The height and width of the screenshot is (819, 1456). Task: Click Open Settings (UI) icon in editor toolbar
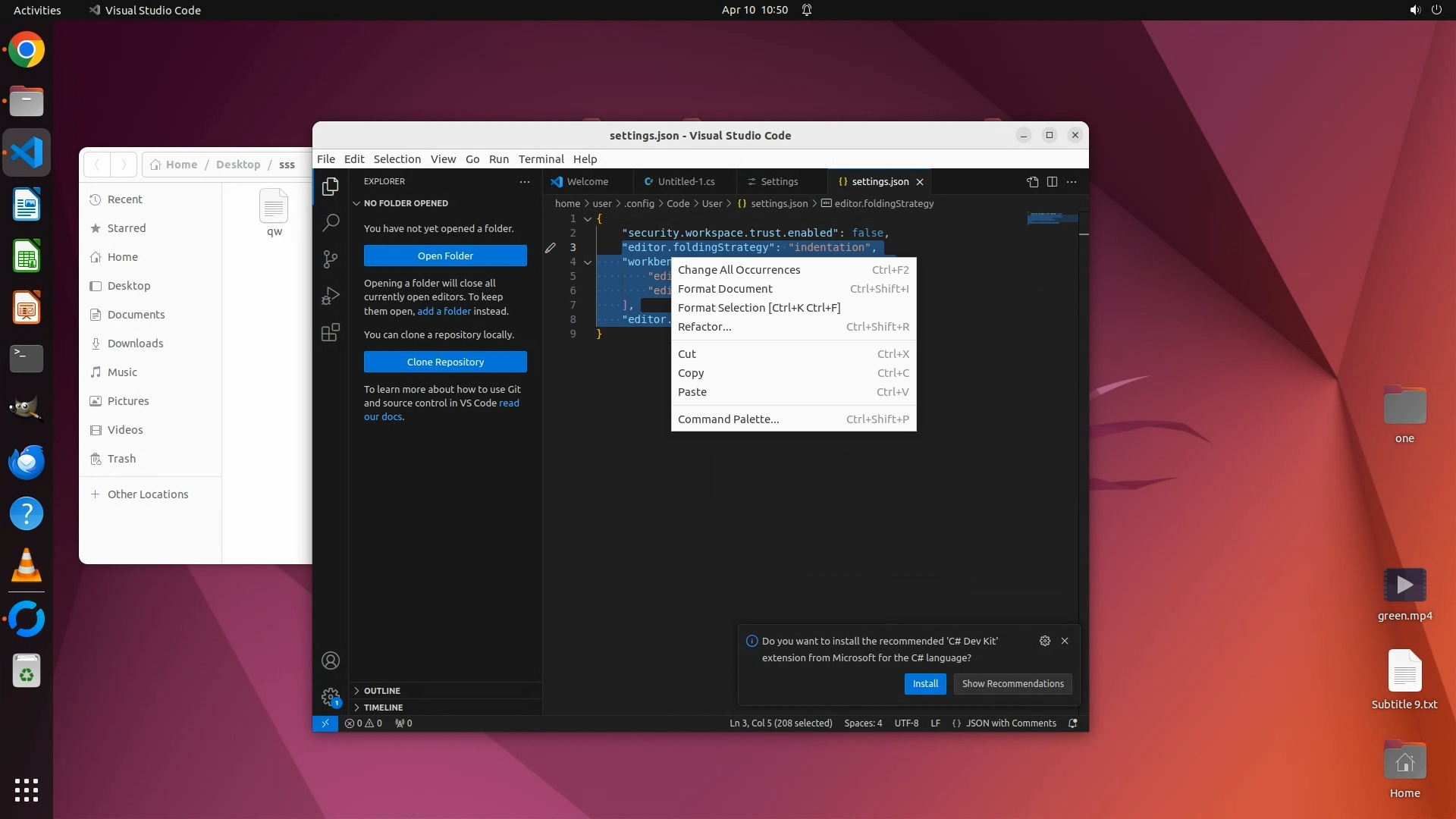pos(1032,182)
